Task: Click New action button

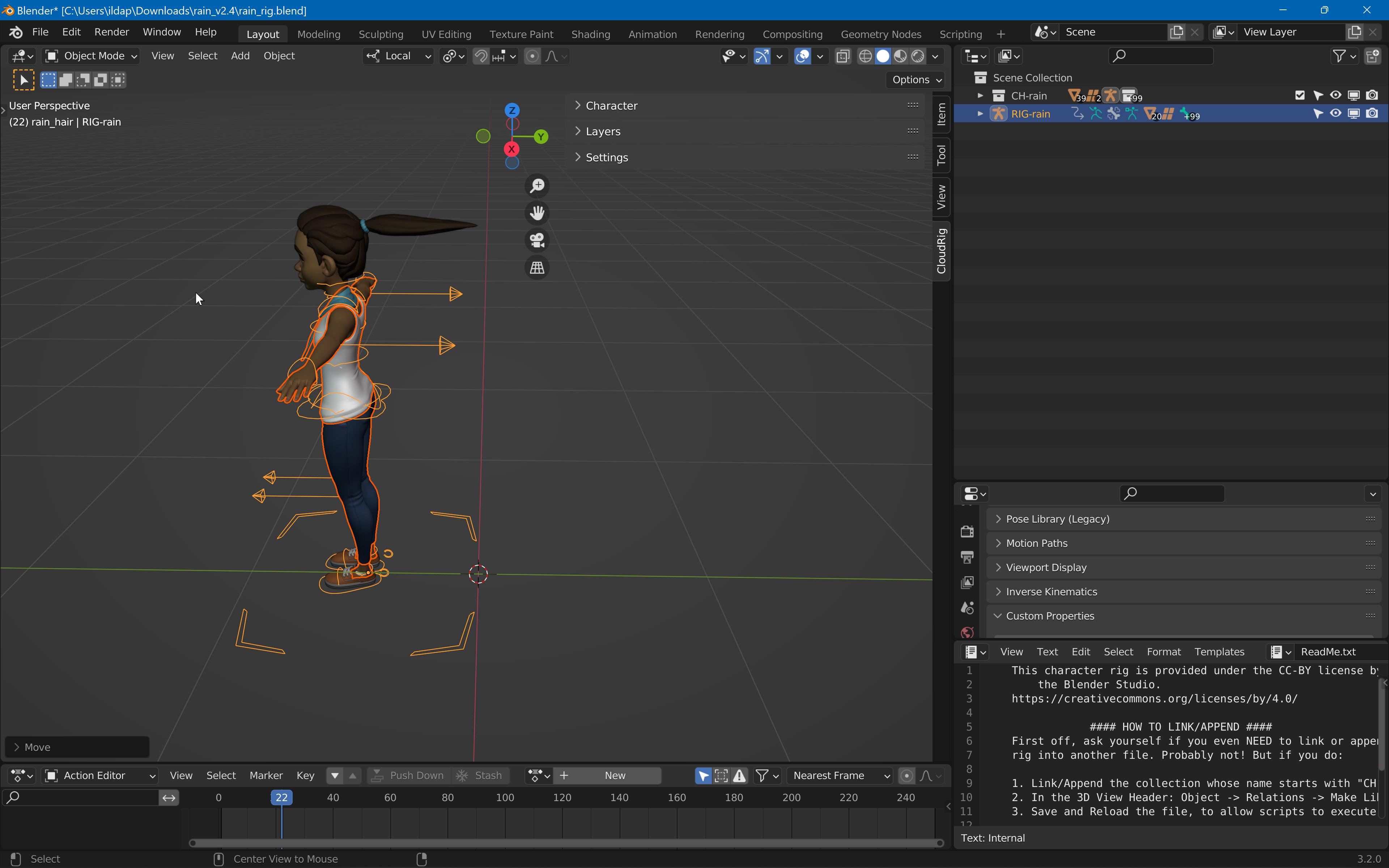Action: click(608, 776)
